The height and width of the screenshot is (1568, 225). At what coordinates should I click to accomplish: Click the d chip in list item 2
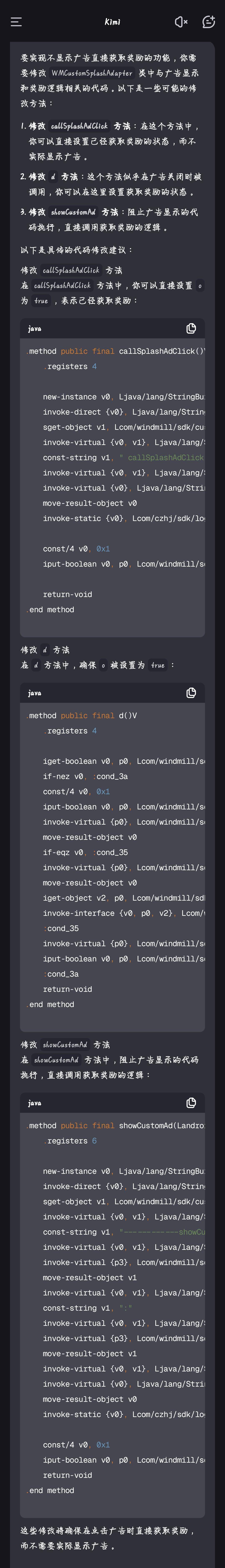[x=53, y=177]
